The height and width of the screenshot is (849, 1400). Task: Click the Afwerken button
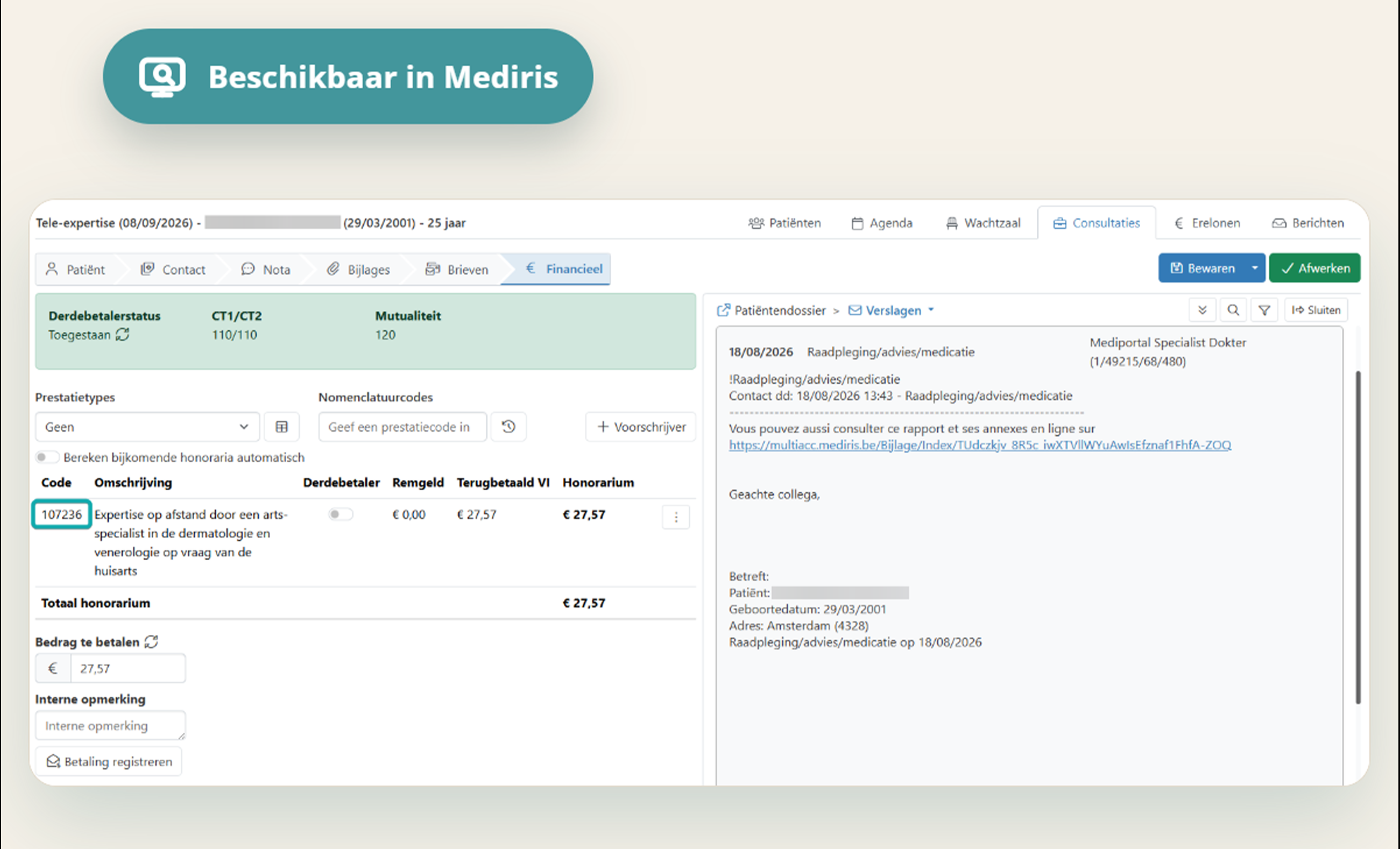click(x=1315, y=268)
